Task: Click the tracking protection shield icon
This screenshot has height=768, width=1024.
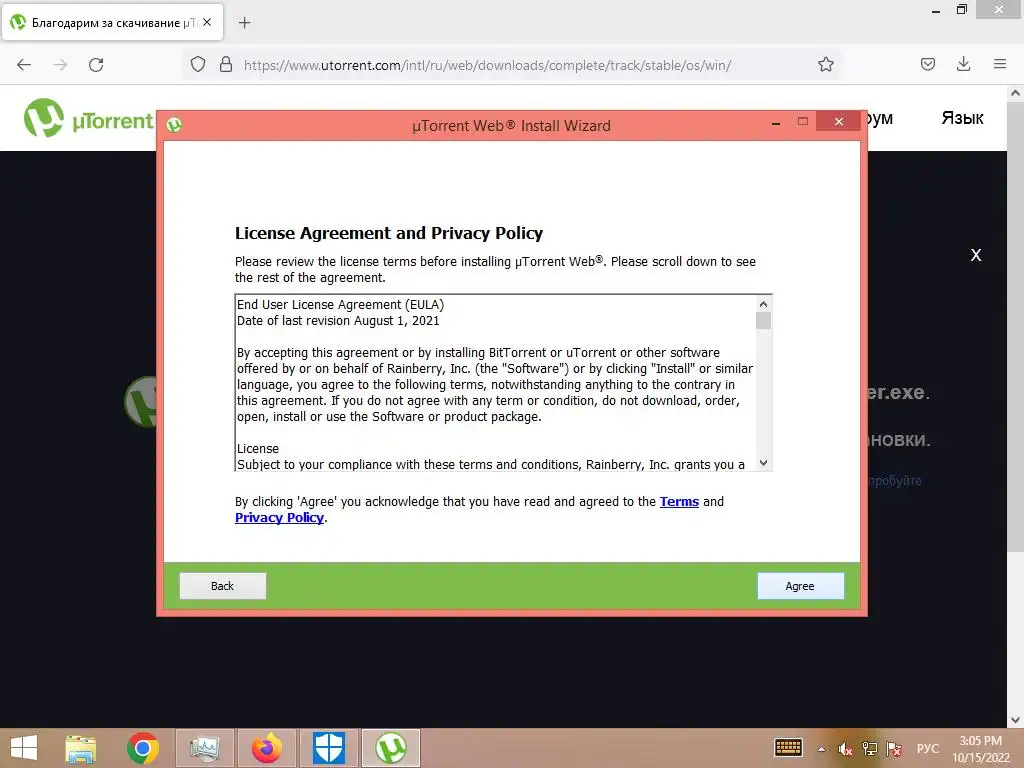Action: (198, 64)
